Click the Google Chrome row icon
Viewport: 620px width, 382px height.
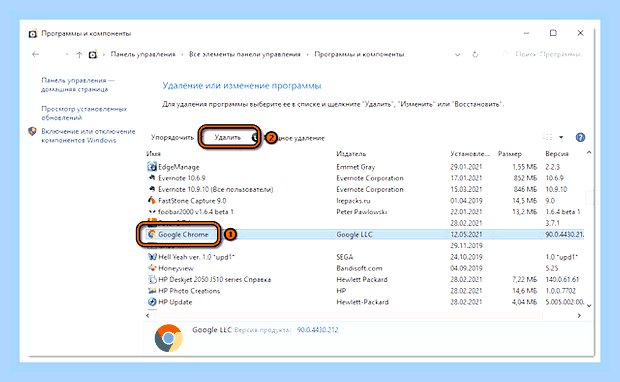click(152, 234)
